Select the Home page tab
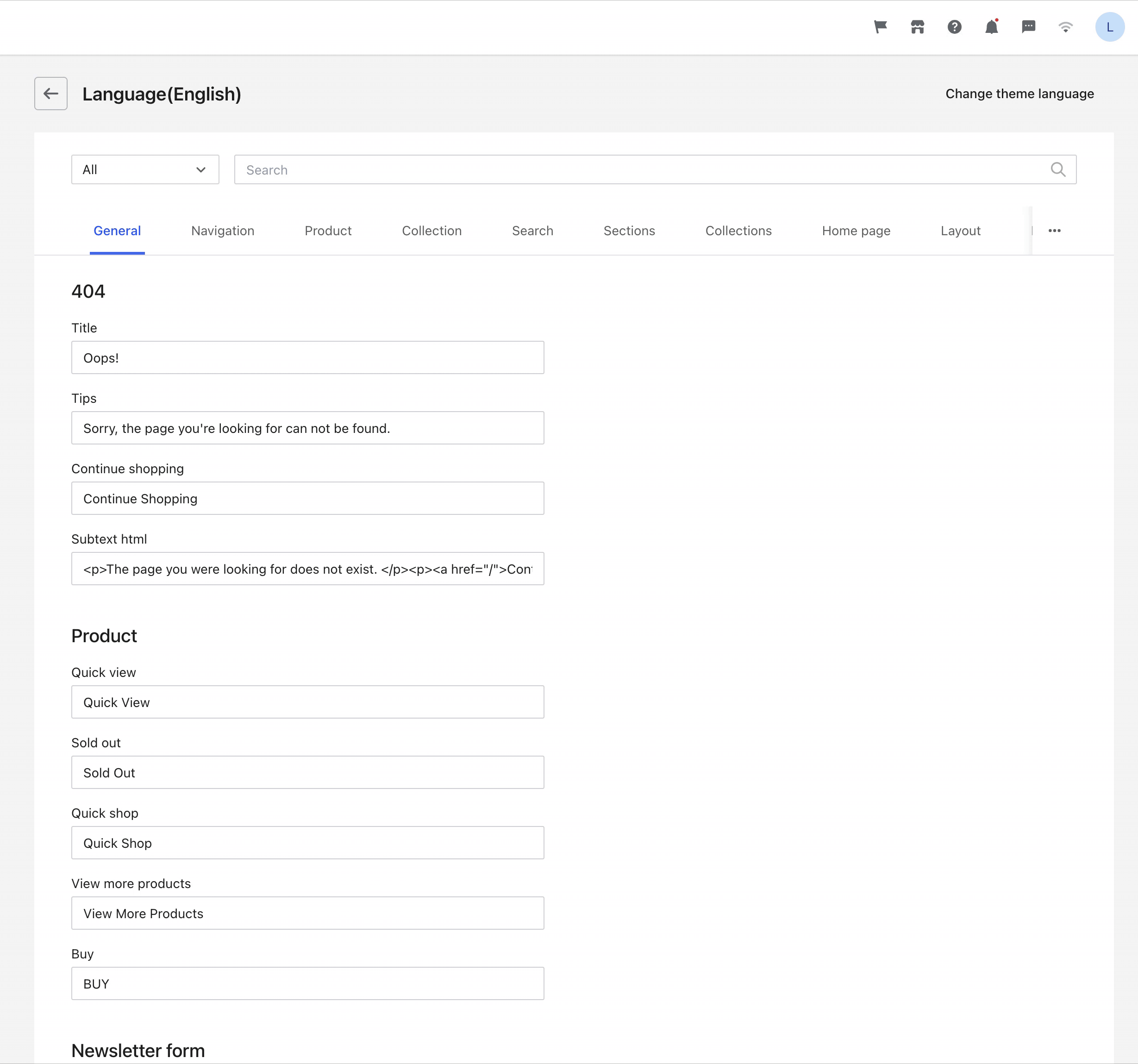The height and width of the screenshot is (1064, 1138). [856, 231]
